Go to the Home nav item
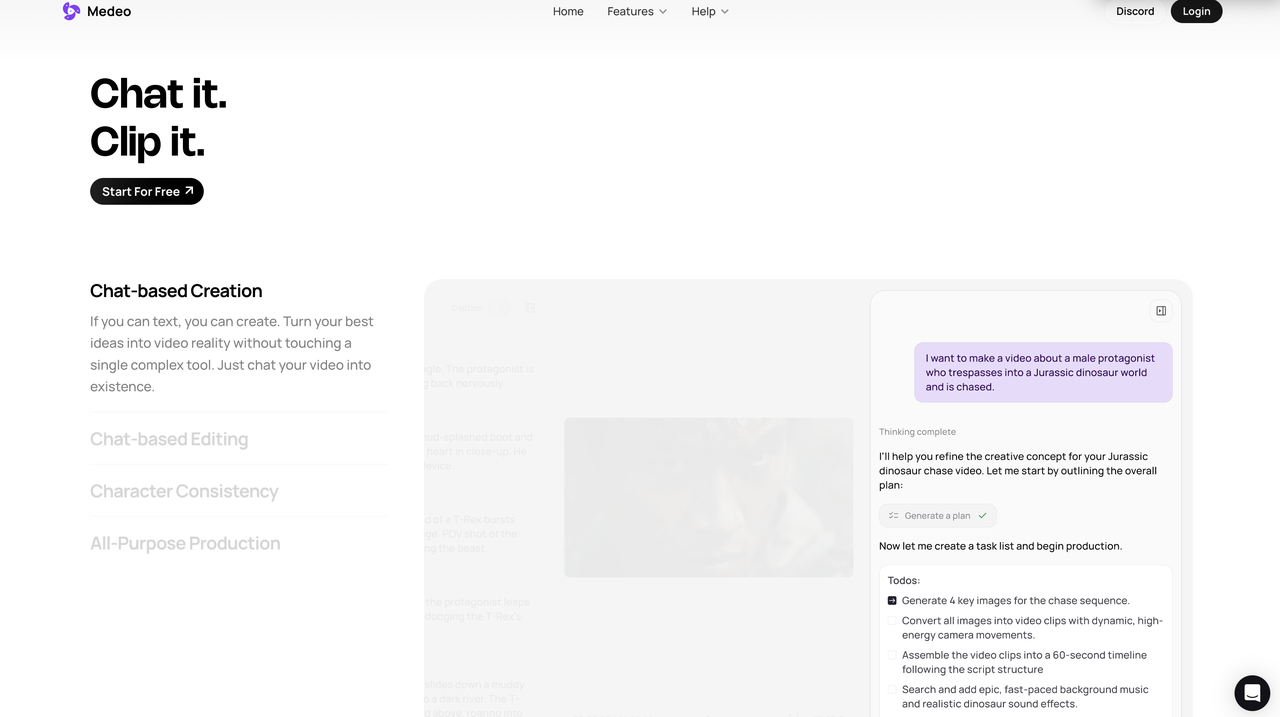The height and width of the screenshot is (717, 1280). click(x=568, y=11)
